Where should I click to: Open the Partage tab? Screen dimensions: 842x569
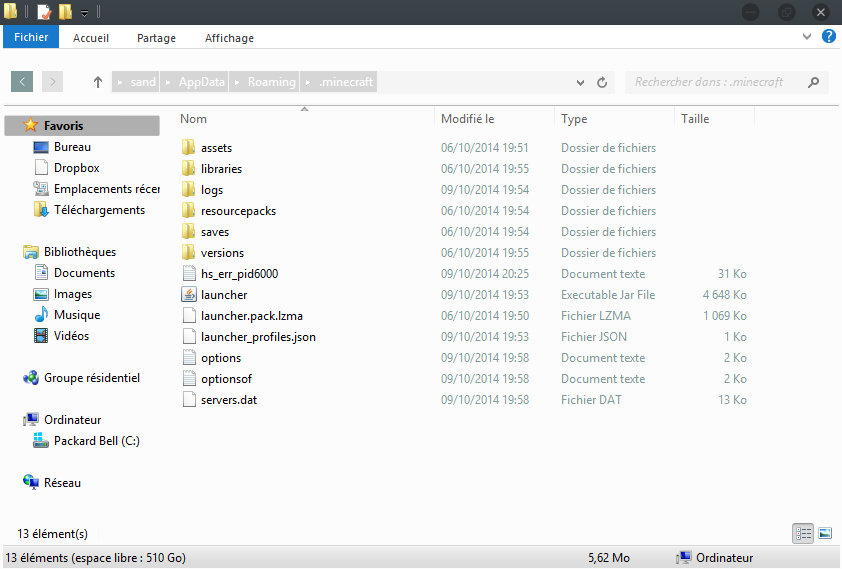tap(156, 38)
